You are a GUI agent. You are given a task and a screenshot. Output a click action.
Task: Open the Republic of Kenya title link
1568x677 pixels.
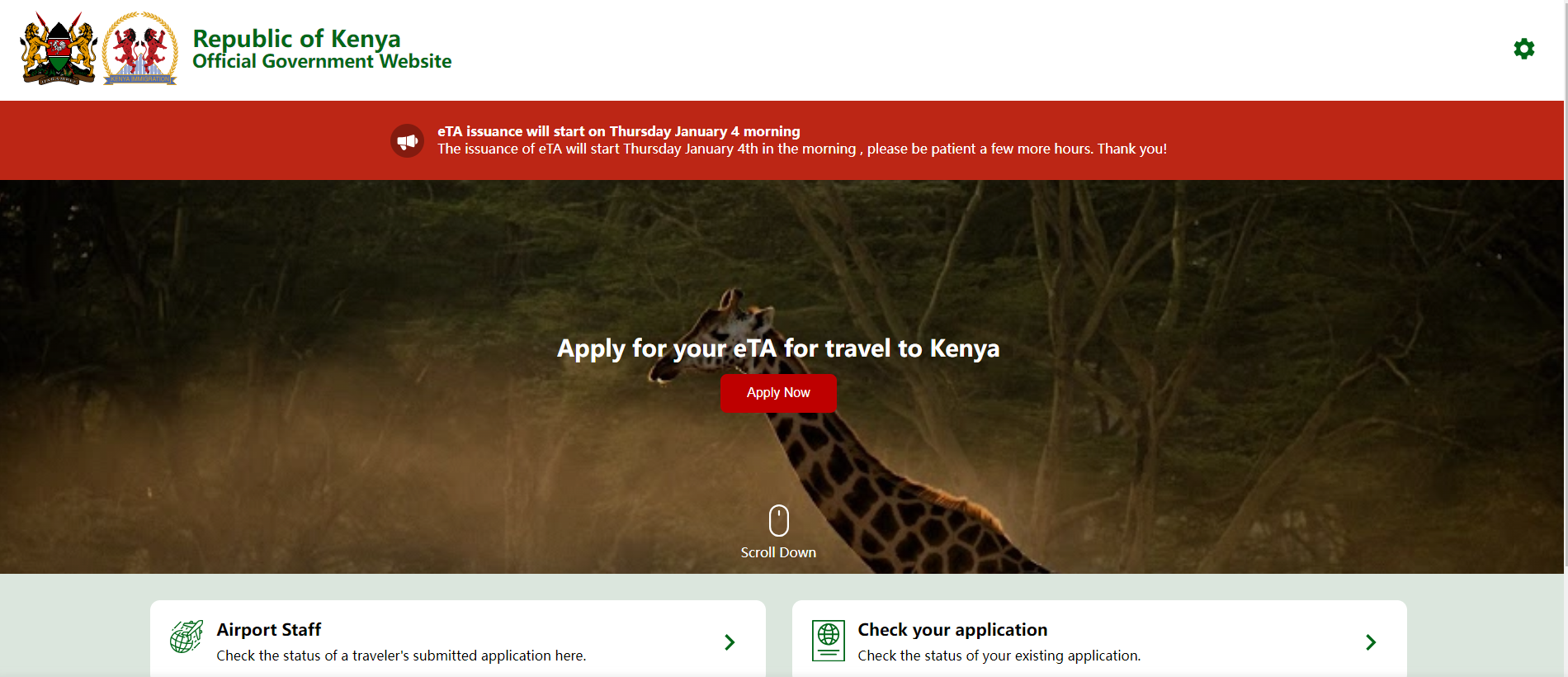(x=296, y=38)
